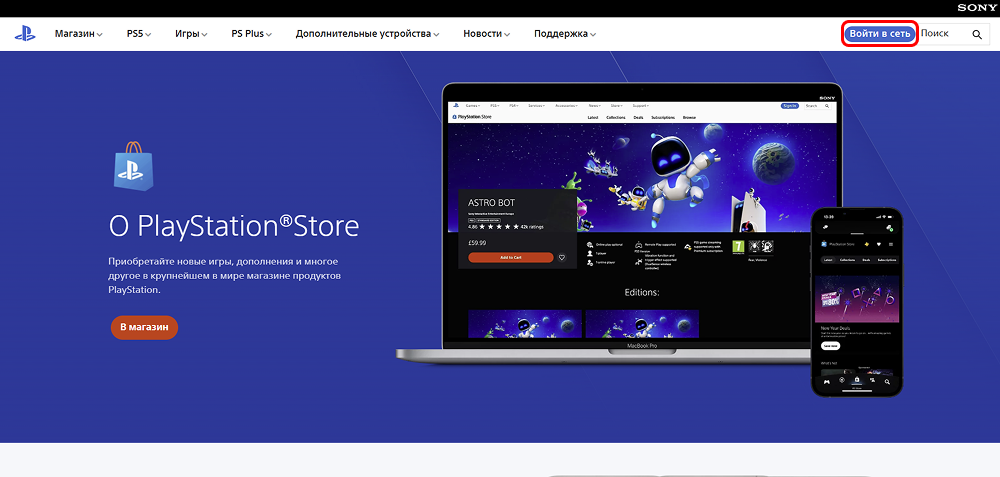Click the search magnifier icon
The width and height of the screenshot is (1000, 477).
tap(976, 34)
